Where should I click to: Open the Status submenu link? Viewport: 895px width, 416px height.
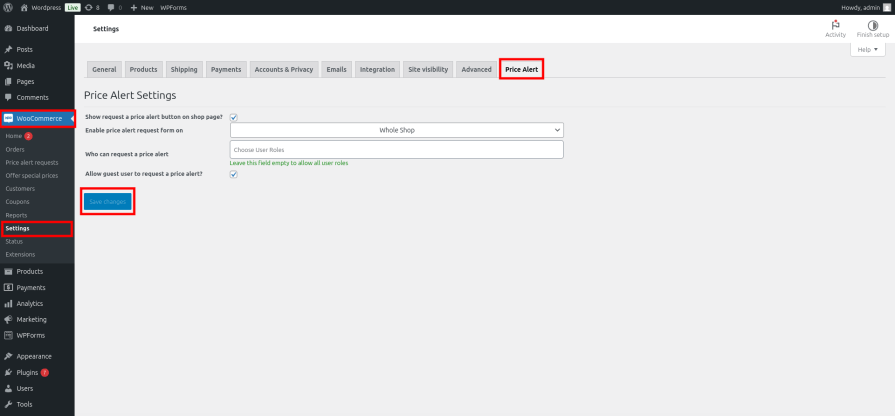pos(14,241)
